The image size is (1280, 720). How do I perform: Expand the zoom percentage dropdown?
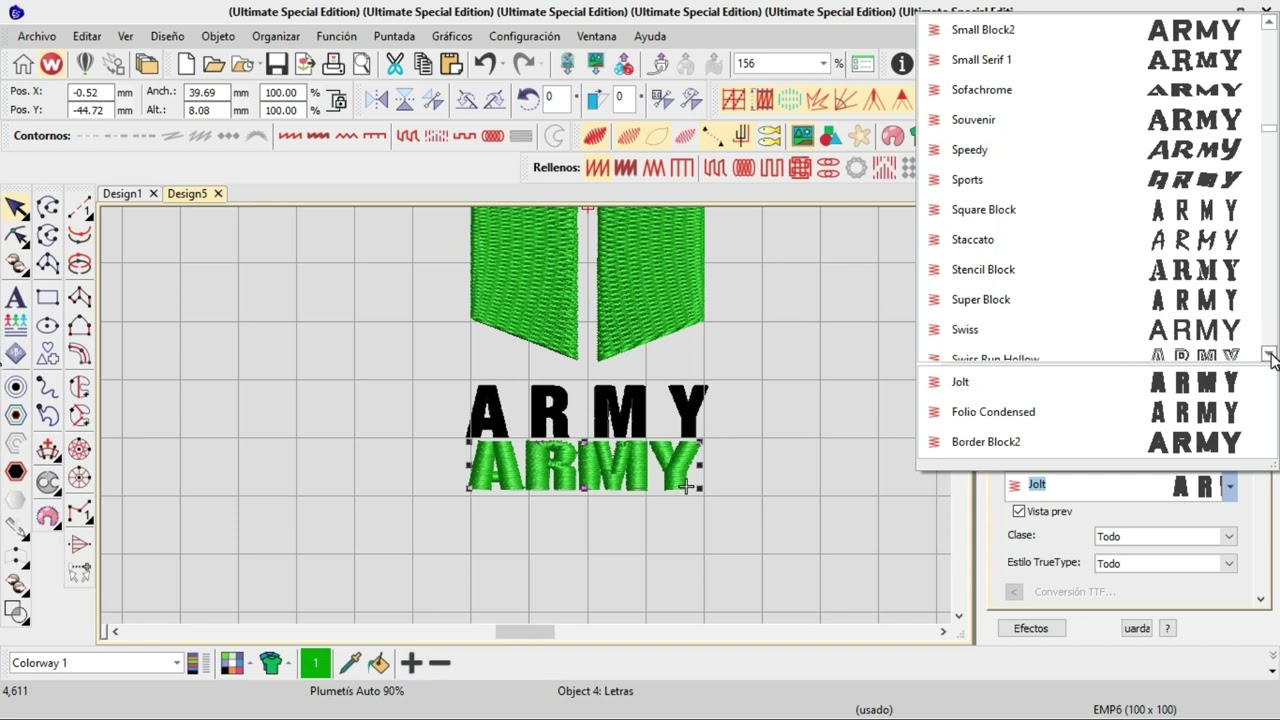pyautogui.click(x=823, y=63)
